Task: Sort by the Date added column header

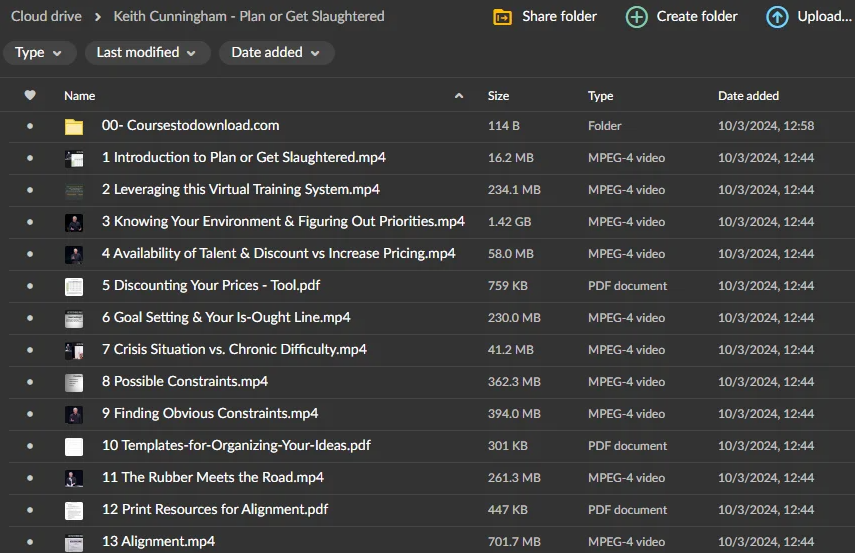Action: click(x=748, y=96)
